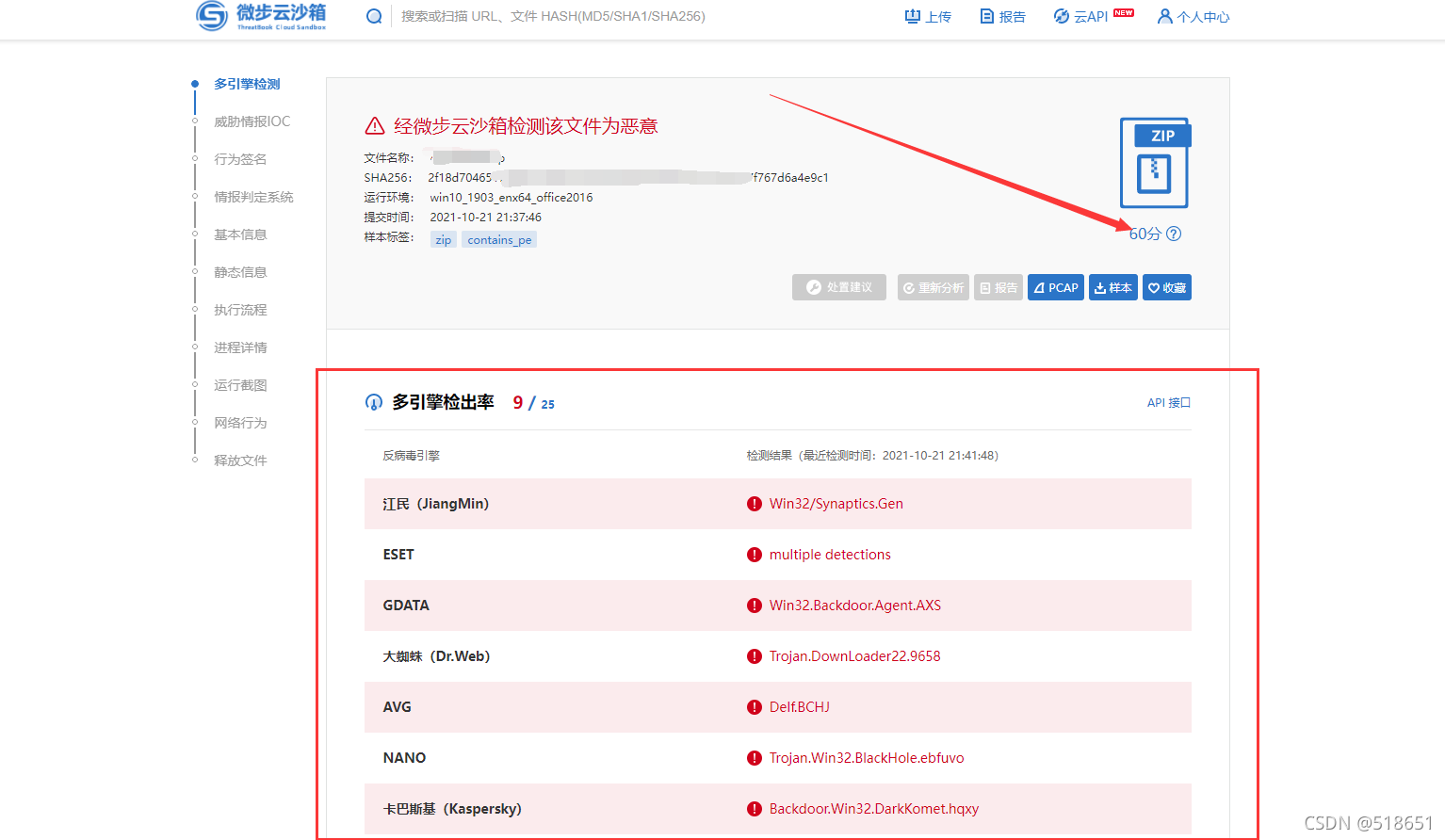Click the submission time 2021-10-21 21:37:46
This screenshot has width=1445, height=840.
click(486, 218)
